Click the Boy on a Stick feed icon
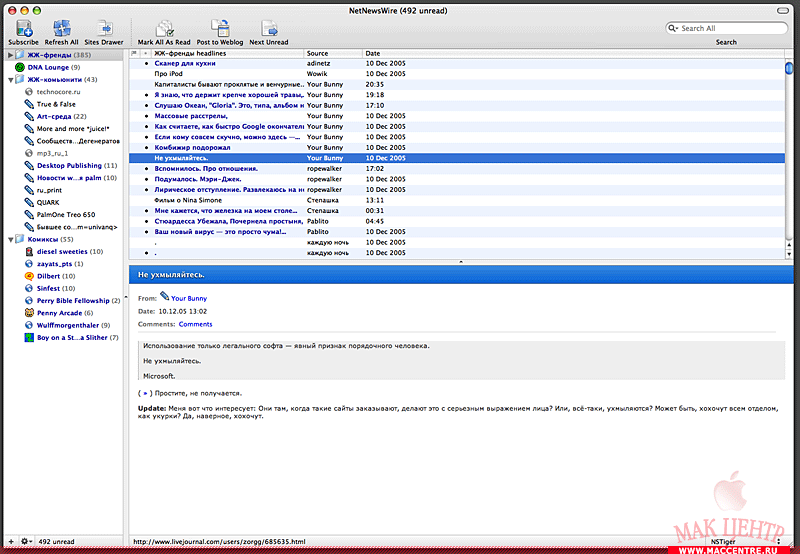 29,337
